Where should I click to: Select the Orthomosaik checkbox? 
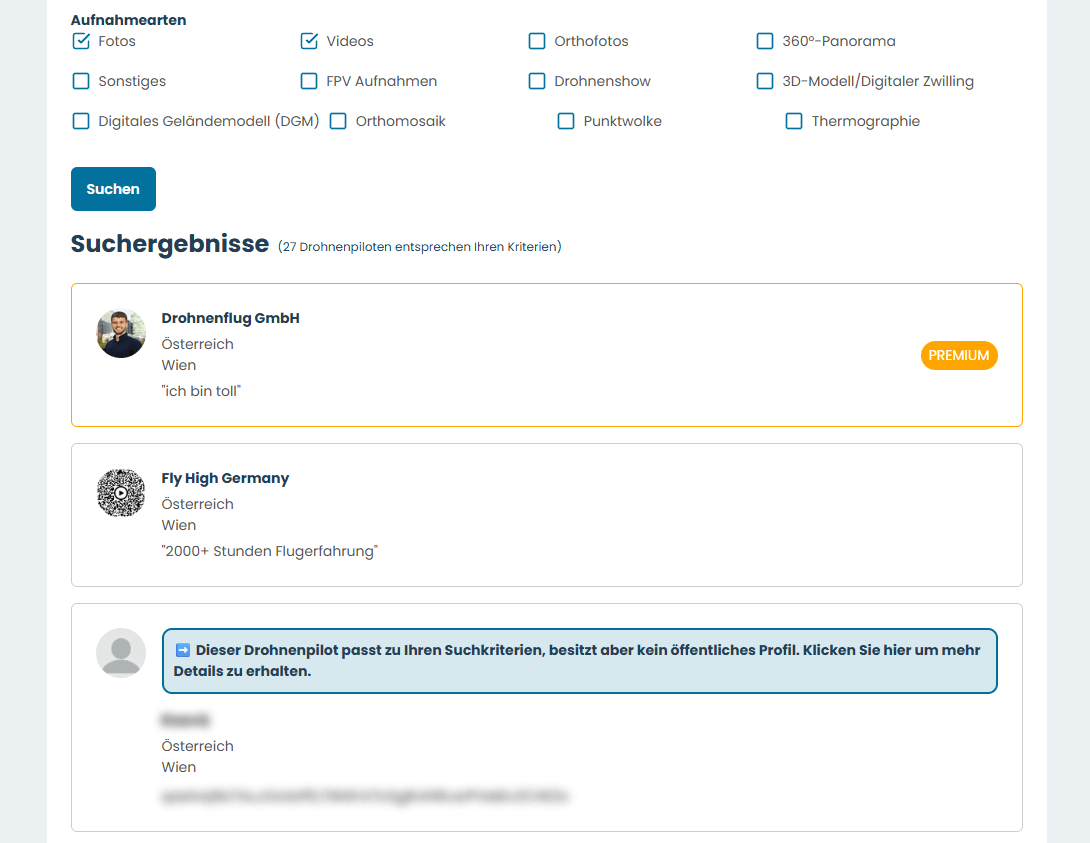pyautogui.click(x=338, y=121)
